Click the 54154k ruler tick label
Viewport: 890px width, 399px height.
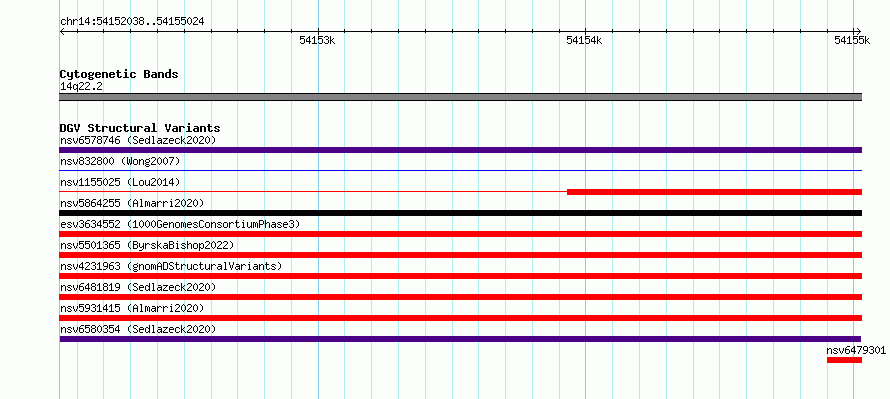(585, 40)
